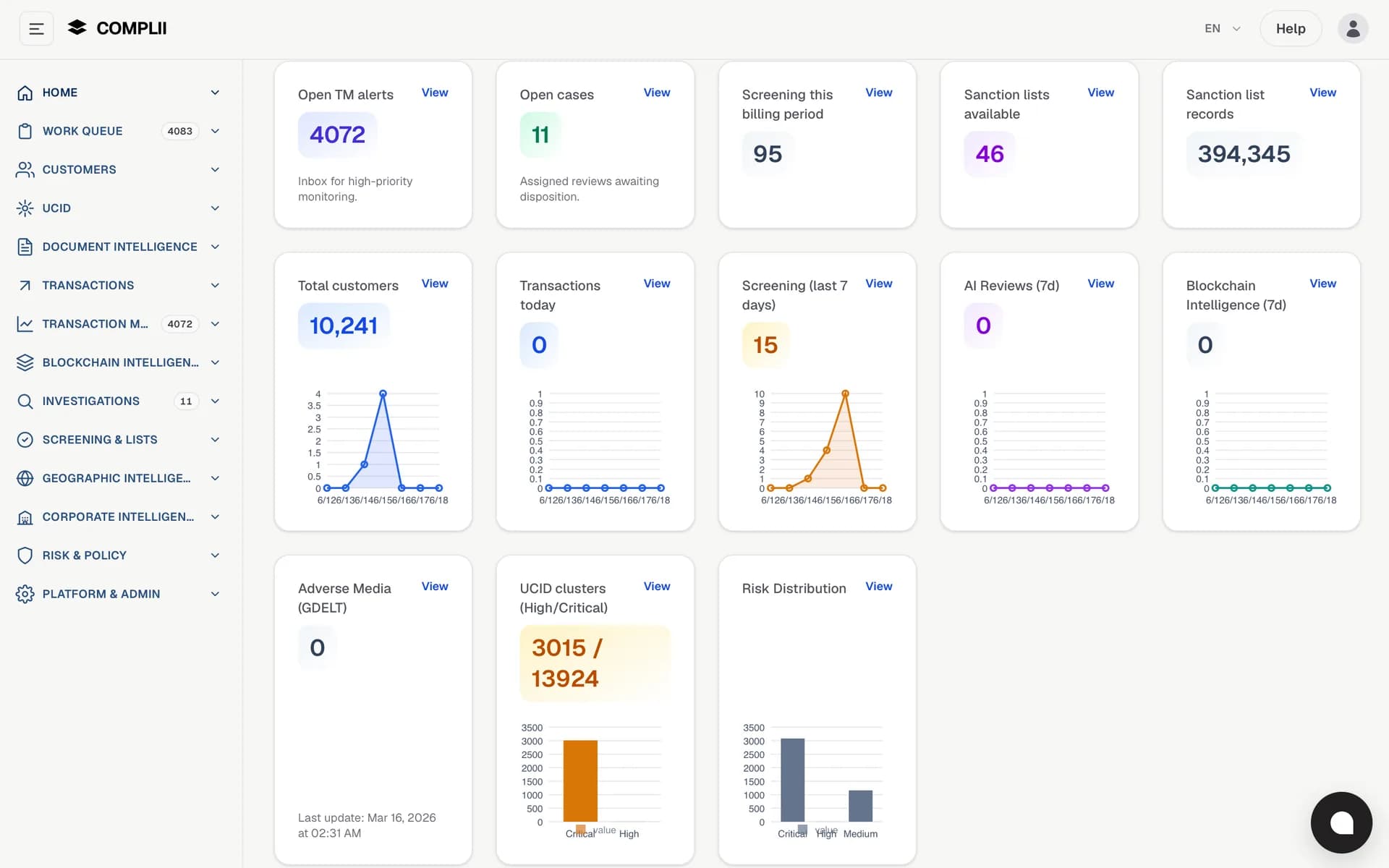Click the Help button

tap(1291, 29)
